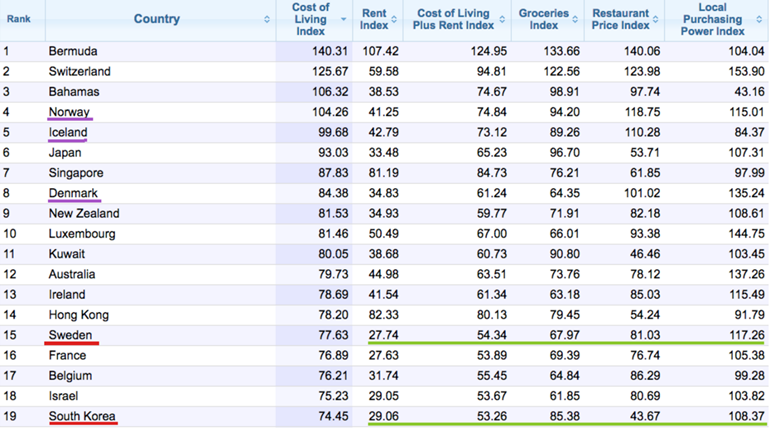The image size is (775, 428).
Task: Click the Cost of Living Plus Rent sort arrows
Action: pos(502,19)
